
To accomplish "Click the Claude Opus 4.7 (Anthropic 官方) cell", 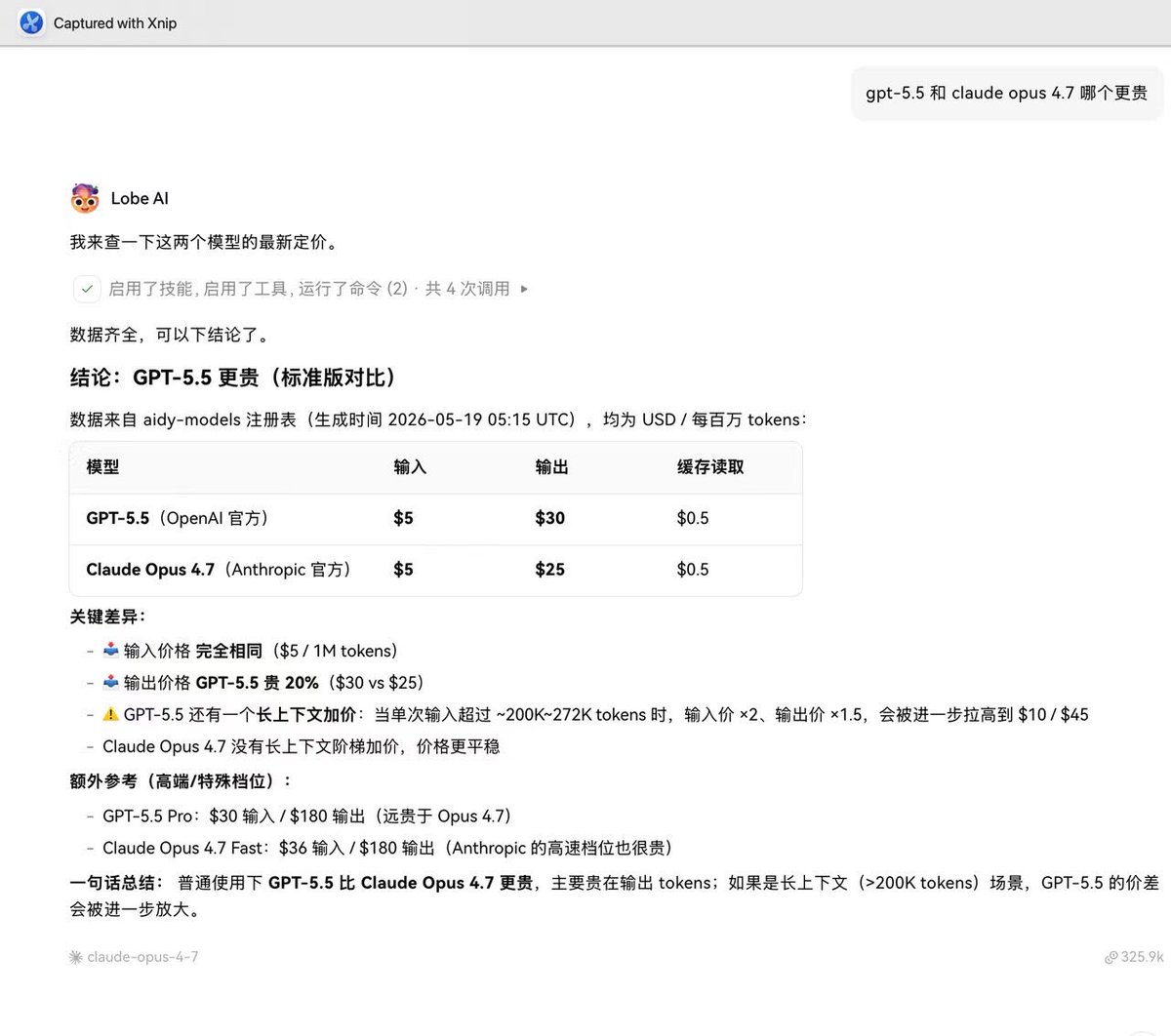I will (x=222, y=570).
